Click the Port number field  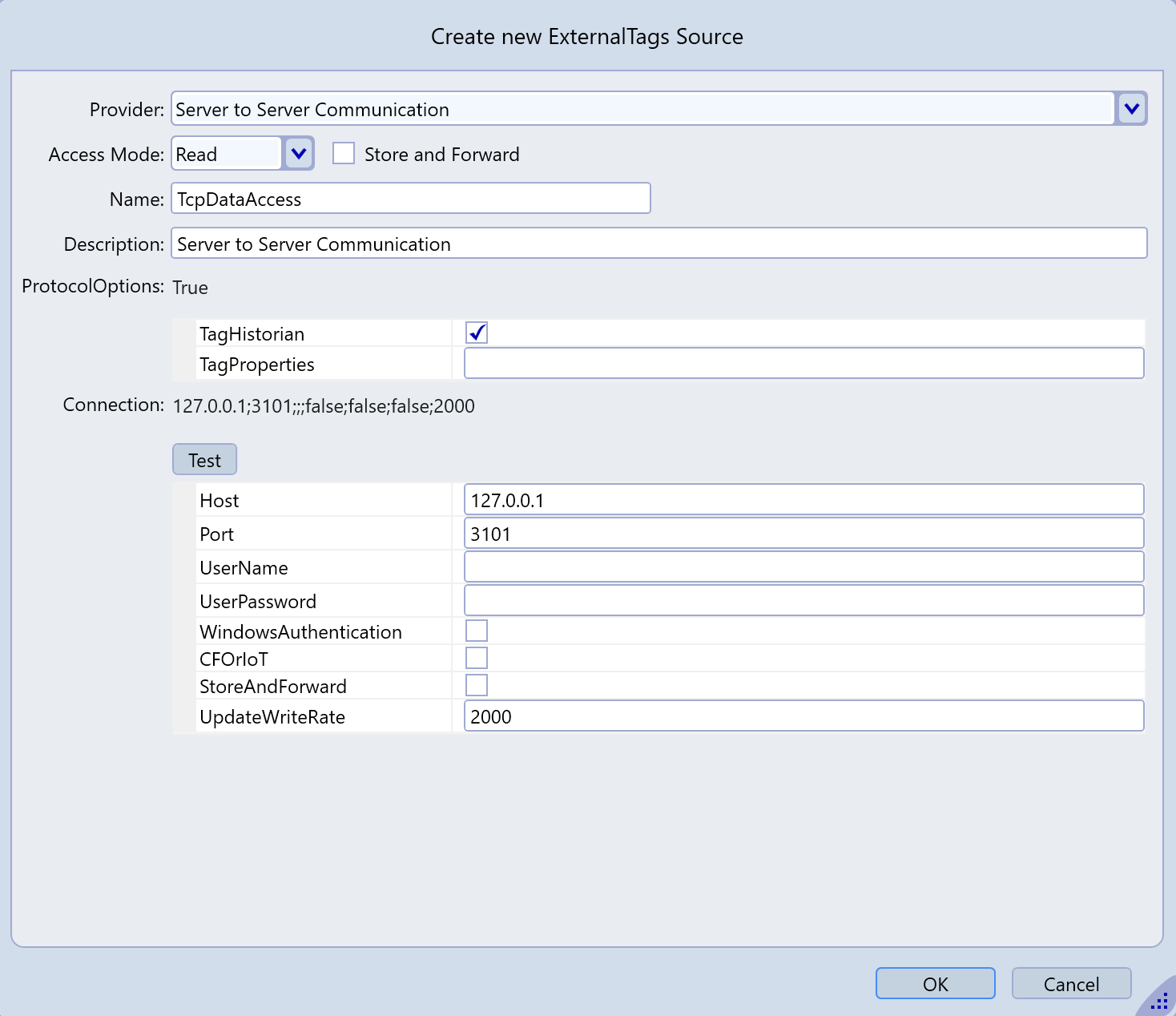[x=803, y=534]
